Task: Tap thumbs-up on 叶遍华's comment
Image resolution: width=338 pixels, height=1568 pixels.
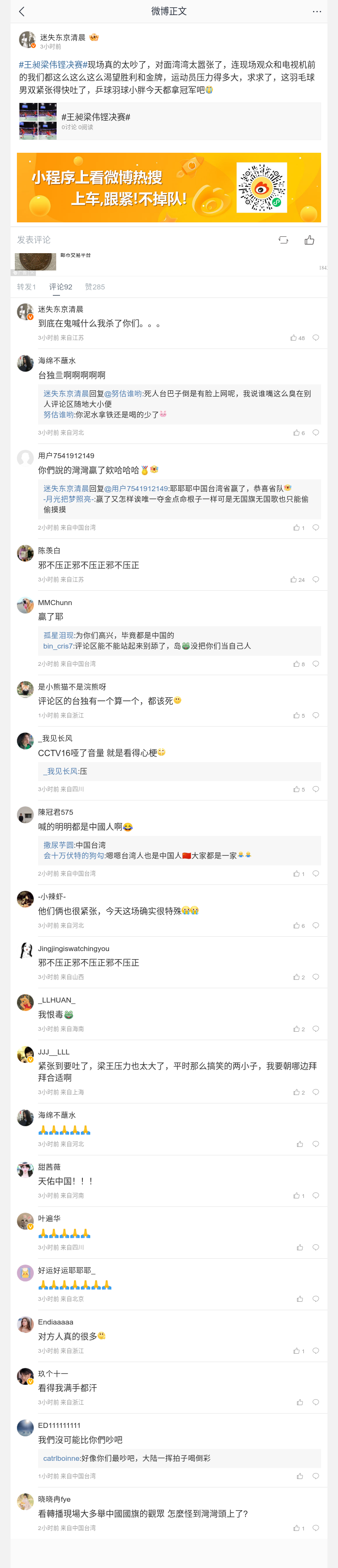Action: click(x=300, y=1247)
